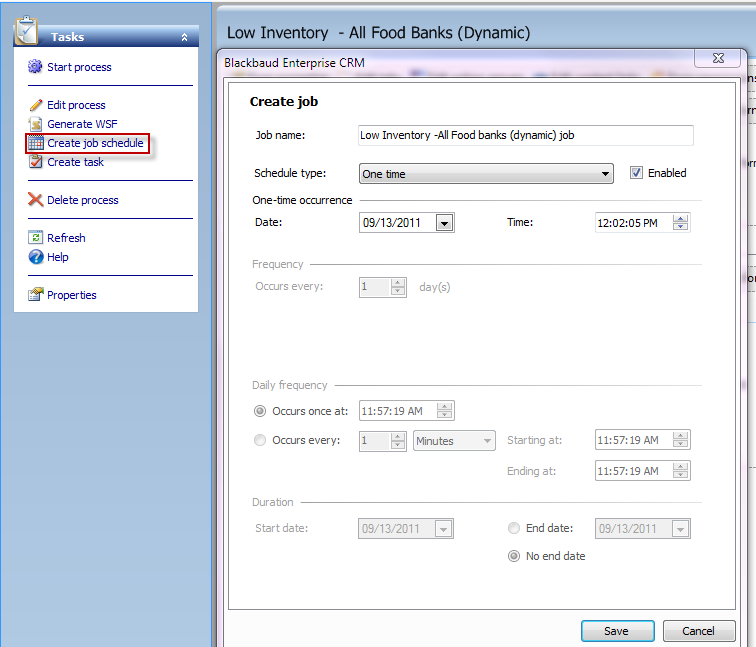The image size is (756, 647).
Task: Click the Create job schedule calendar icon
Action: (36, 143)
